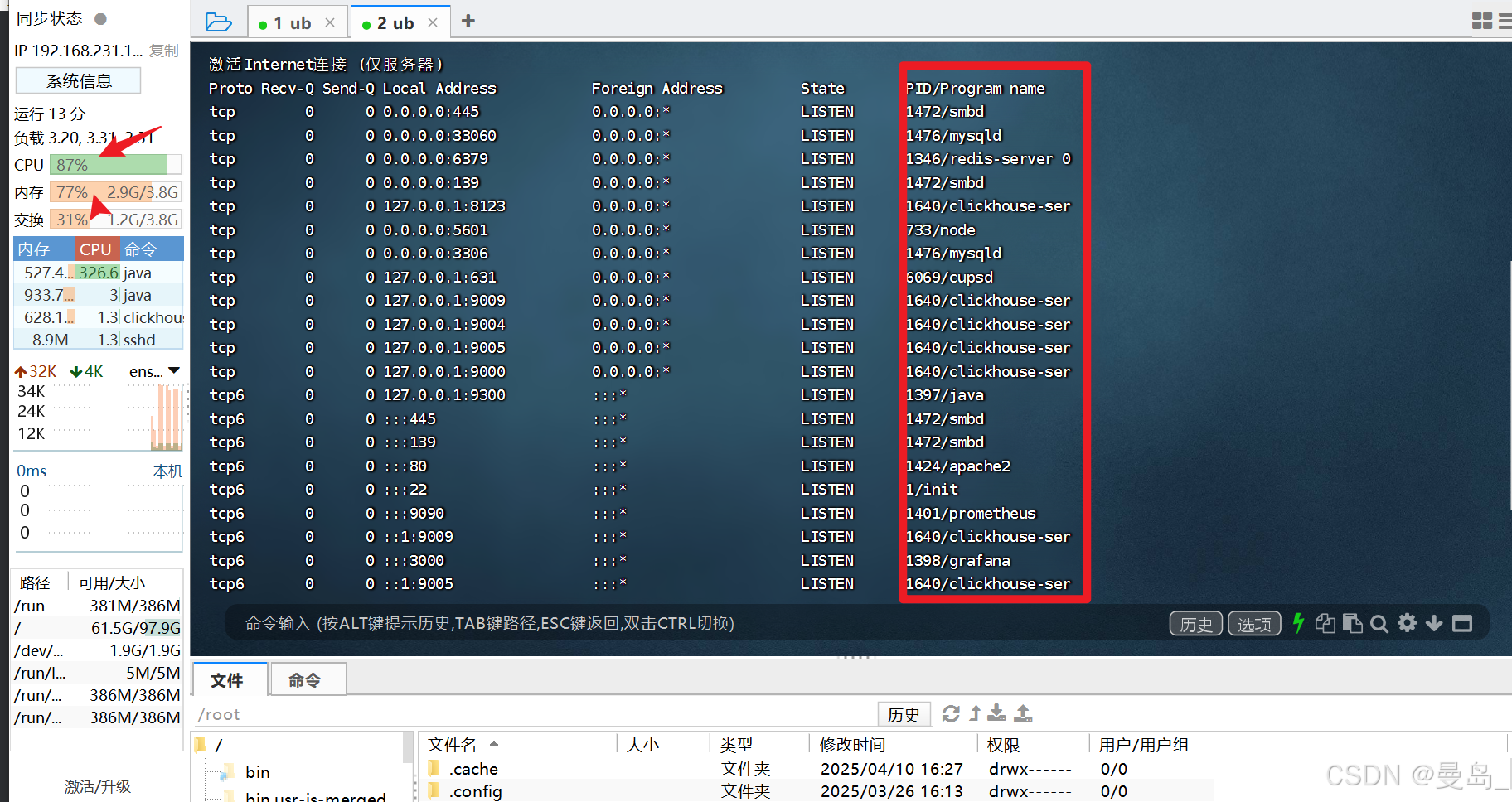This screenshot has width=1512, height=802.
Task: Go to parent directory up arrow
Action: click(975, 713)
